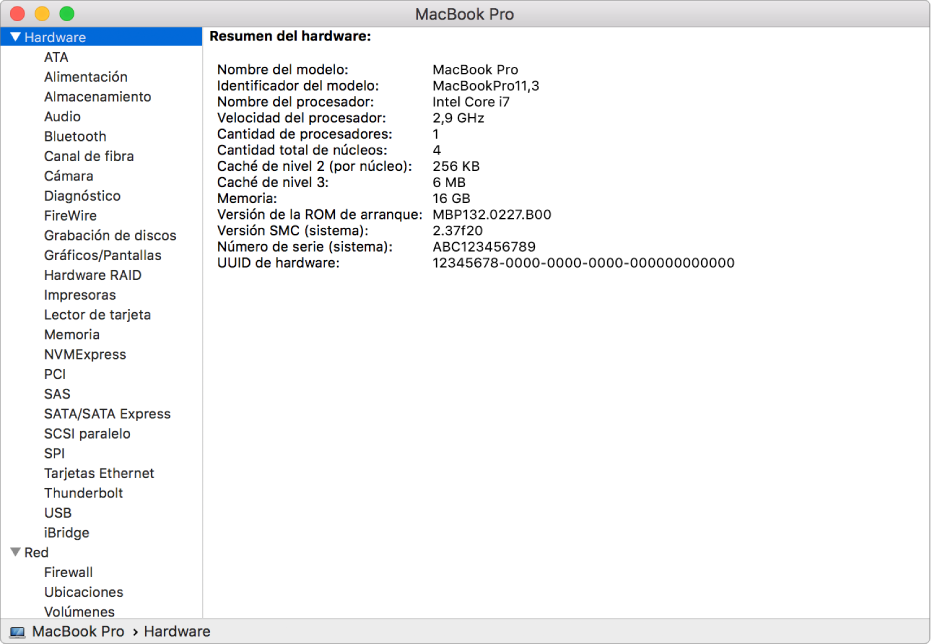The height and width of the screenshot is (644, 931).
Task: Click the MacBook Pro icon in path bar
Action: (17, 632)
